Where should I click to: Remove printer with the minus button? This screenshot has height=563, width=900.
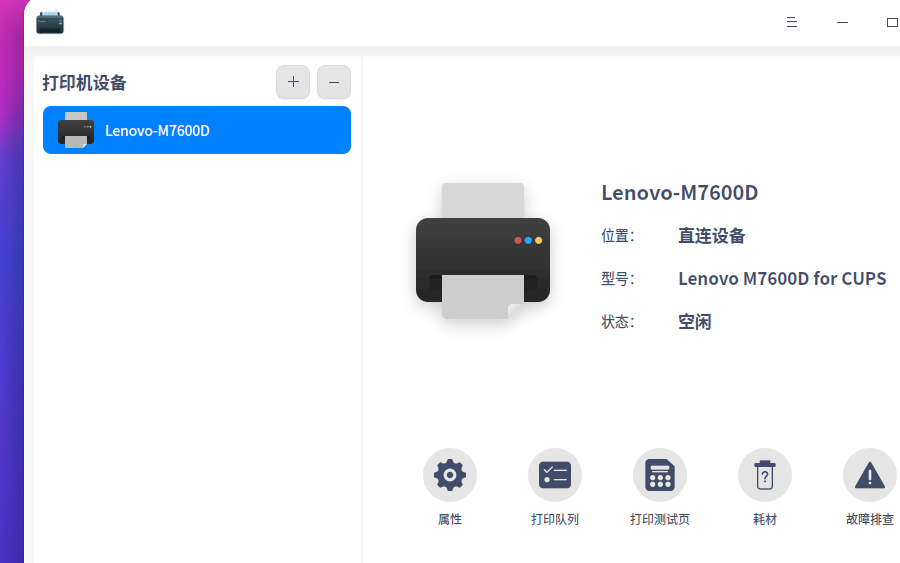[334, 82]
